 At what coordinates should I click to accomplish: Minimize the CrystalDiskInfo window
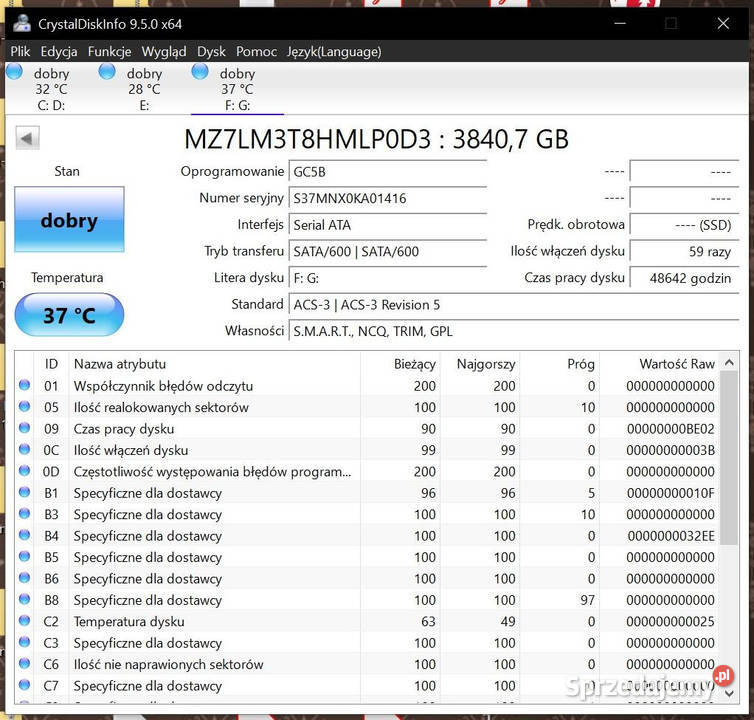(620, 23)
